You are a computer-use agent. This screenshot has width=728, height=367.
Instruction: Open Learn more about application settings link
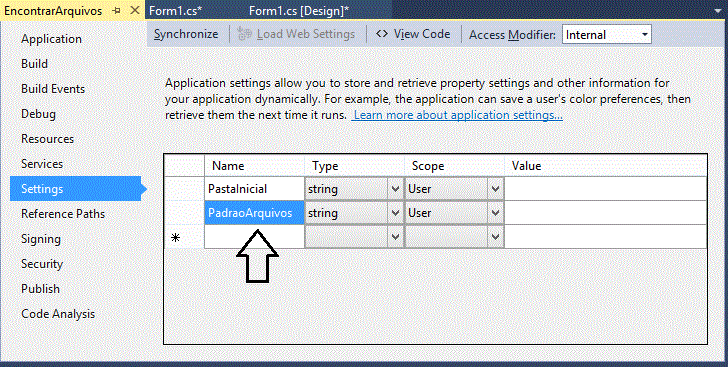tap(458, 115)
